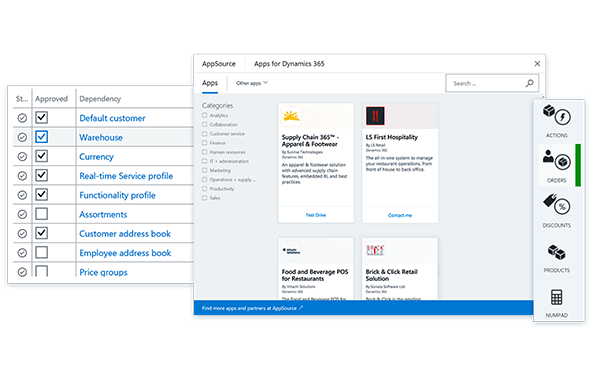The image size is (594, 366).
Task: Open the Default customer dependency link
Action: tap(112, 118)
